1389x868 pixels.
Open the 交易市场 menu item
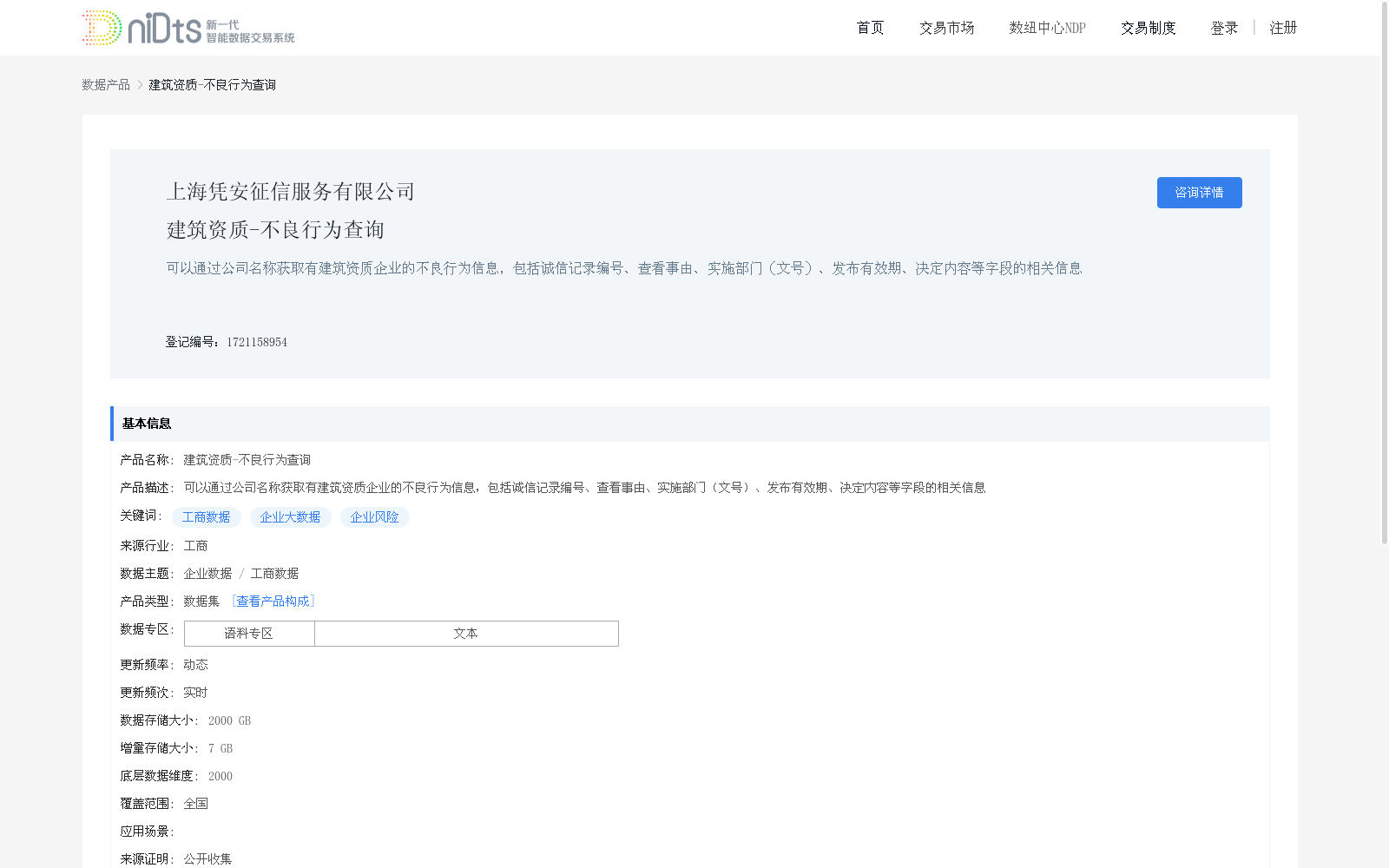pyautogui.click(x=946, y=28)
